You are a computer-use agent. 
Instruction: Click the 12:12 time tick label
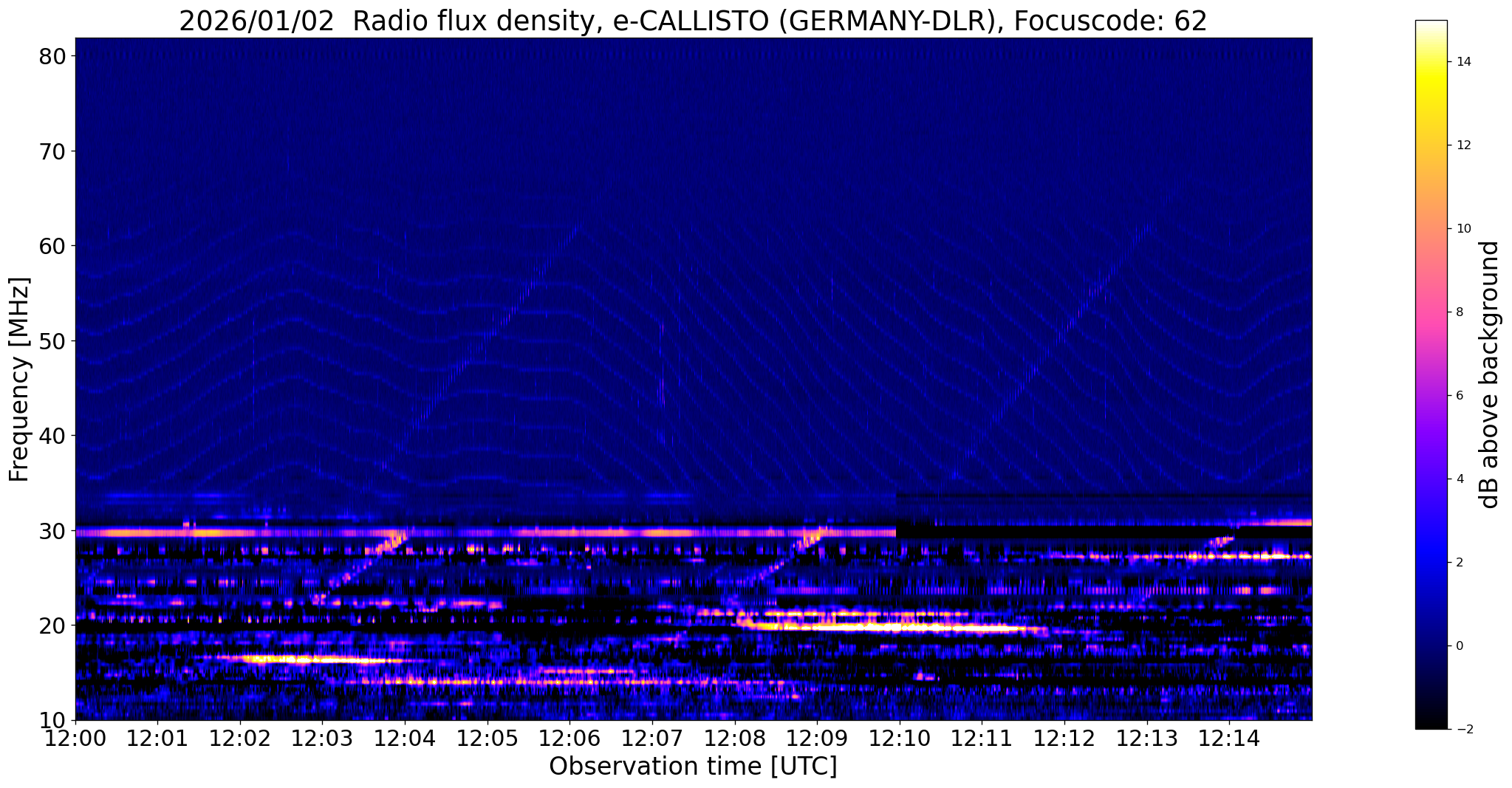1064,738
